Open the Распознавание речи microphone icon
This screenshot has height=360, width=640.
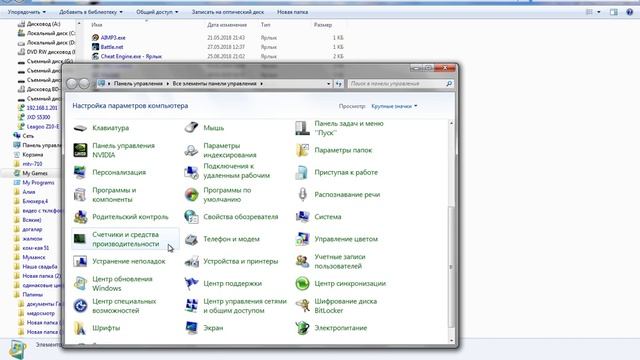pyautogui.click(x=302, y=195)
